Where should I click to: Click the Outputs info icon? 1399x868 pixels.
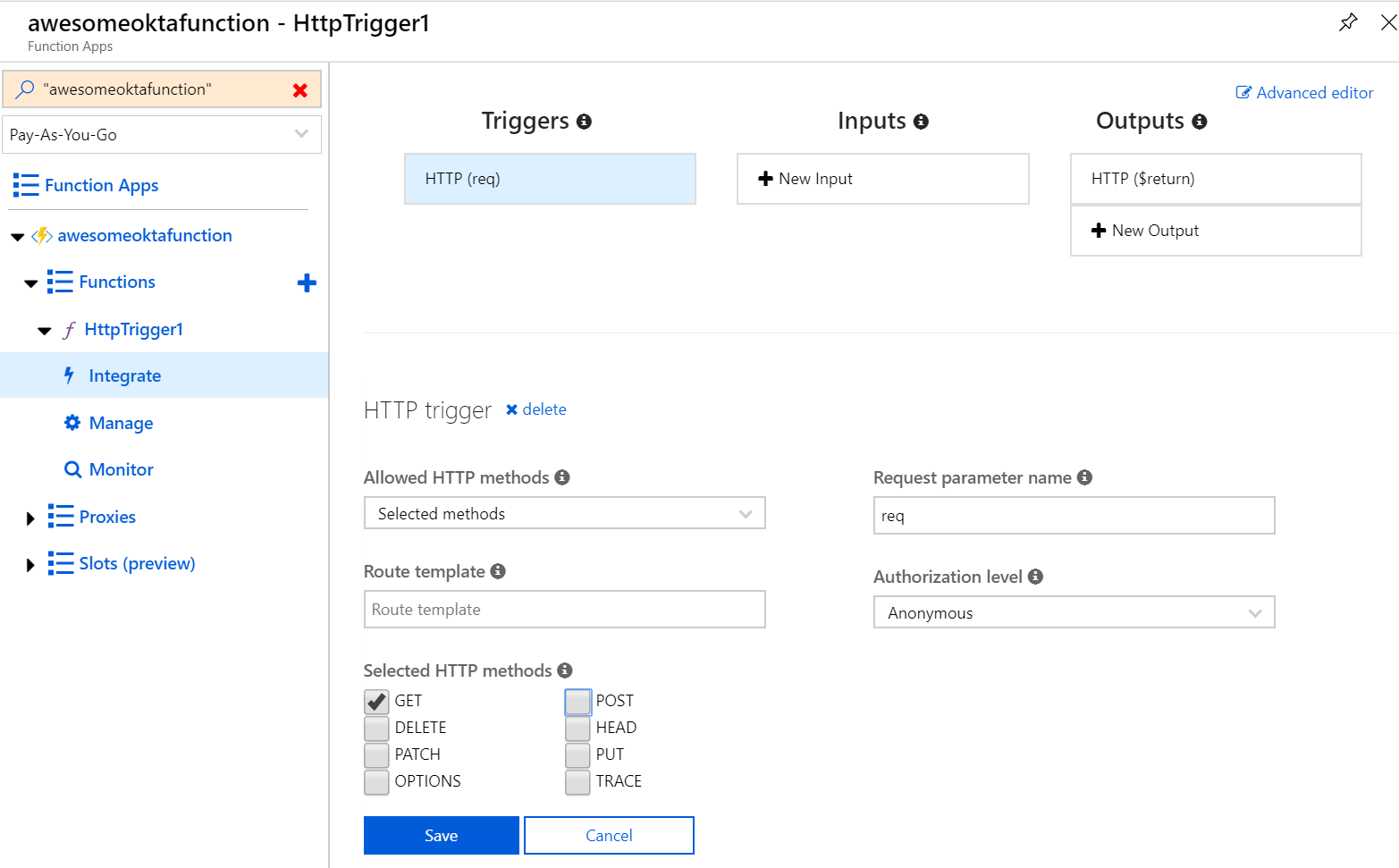click(x=1200, y=122)
